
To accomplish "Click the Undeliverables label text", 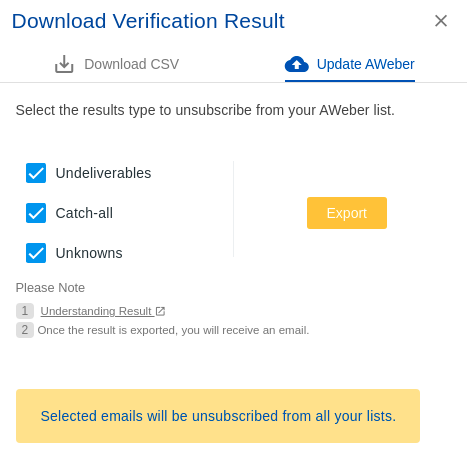I will click(103, 173).
